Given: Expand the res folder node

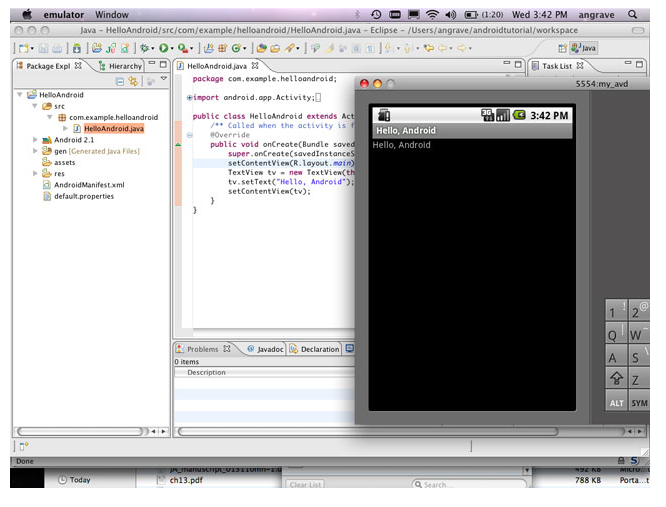Looking at the screenshot, I should point(35,173).
